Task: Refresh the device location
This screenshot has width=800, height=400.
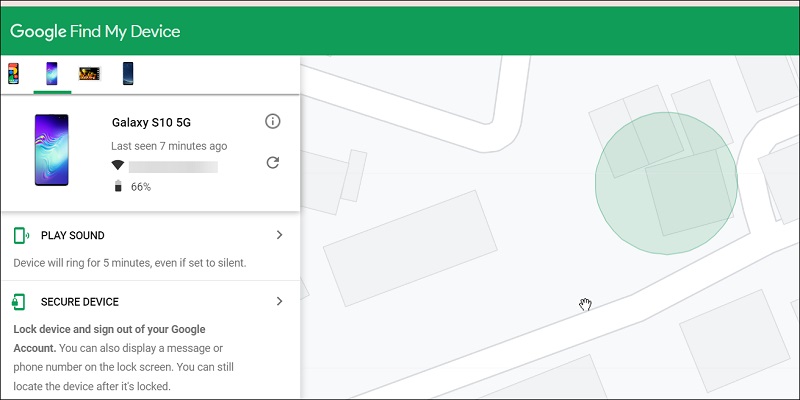Action: [x=273, y=163]
